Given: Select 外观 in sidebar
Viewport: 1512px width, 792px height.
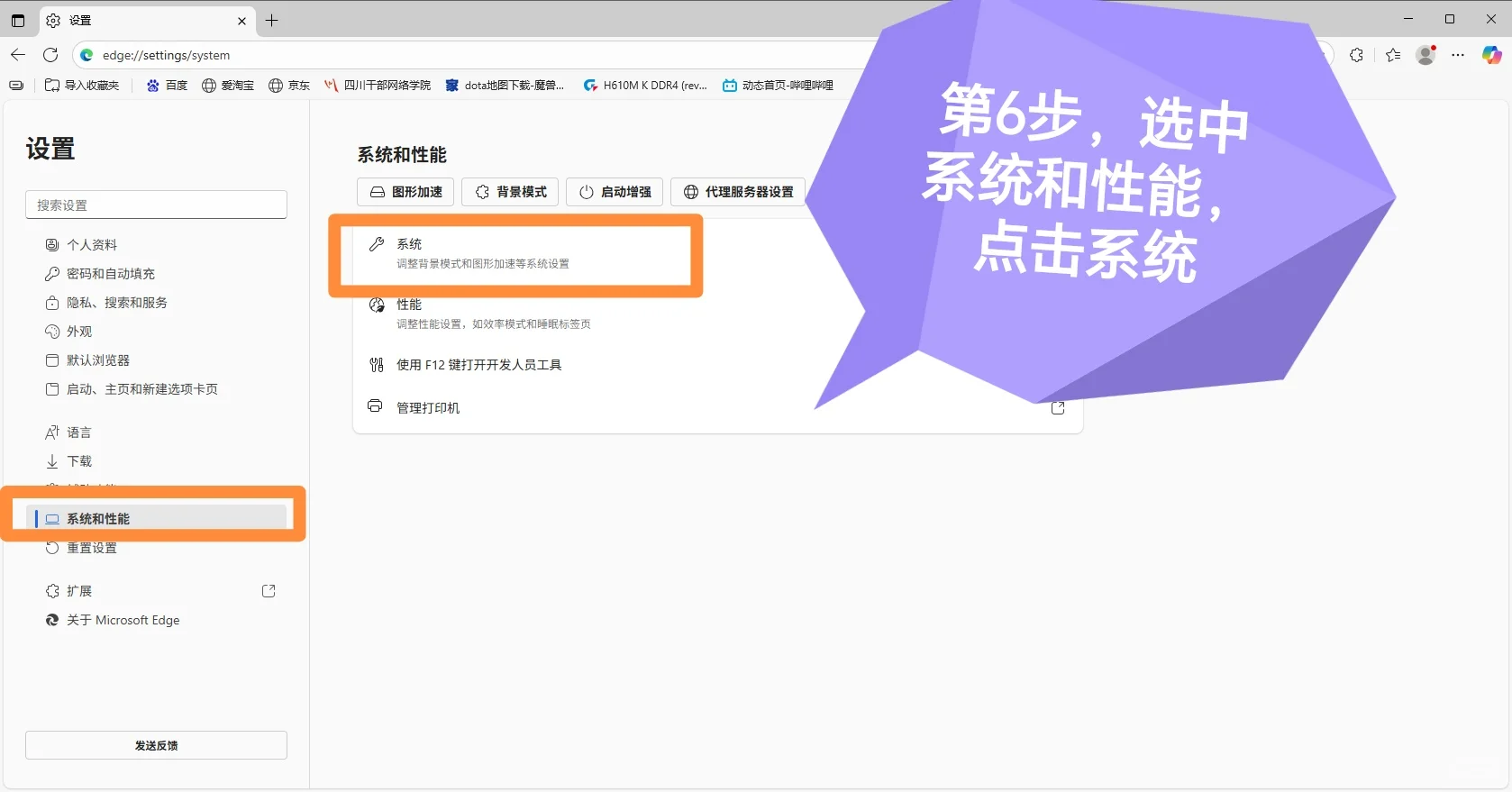Looking at the screenshot, I should click(156, 332).
